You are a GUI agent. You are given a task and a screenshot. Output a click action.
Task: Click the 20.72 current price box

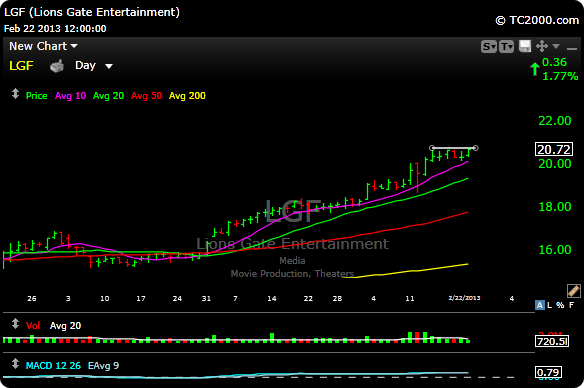(x=554, y=149)
